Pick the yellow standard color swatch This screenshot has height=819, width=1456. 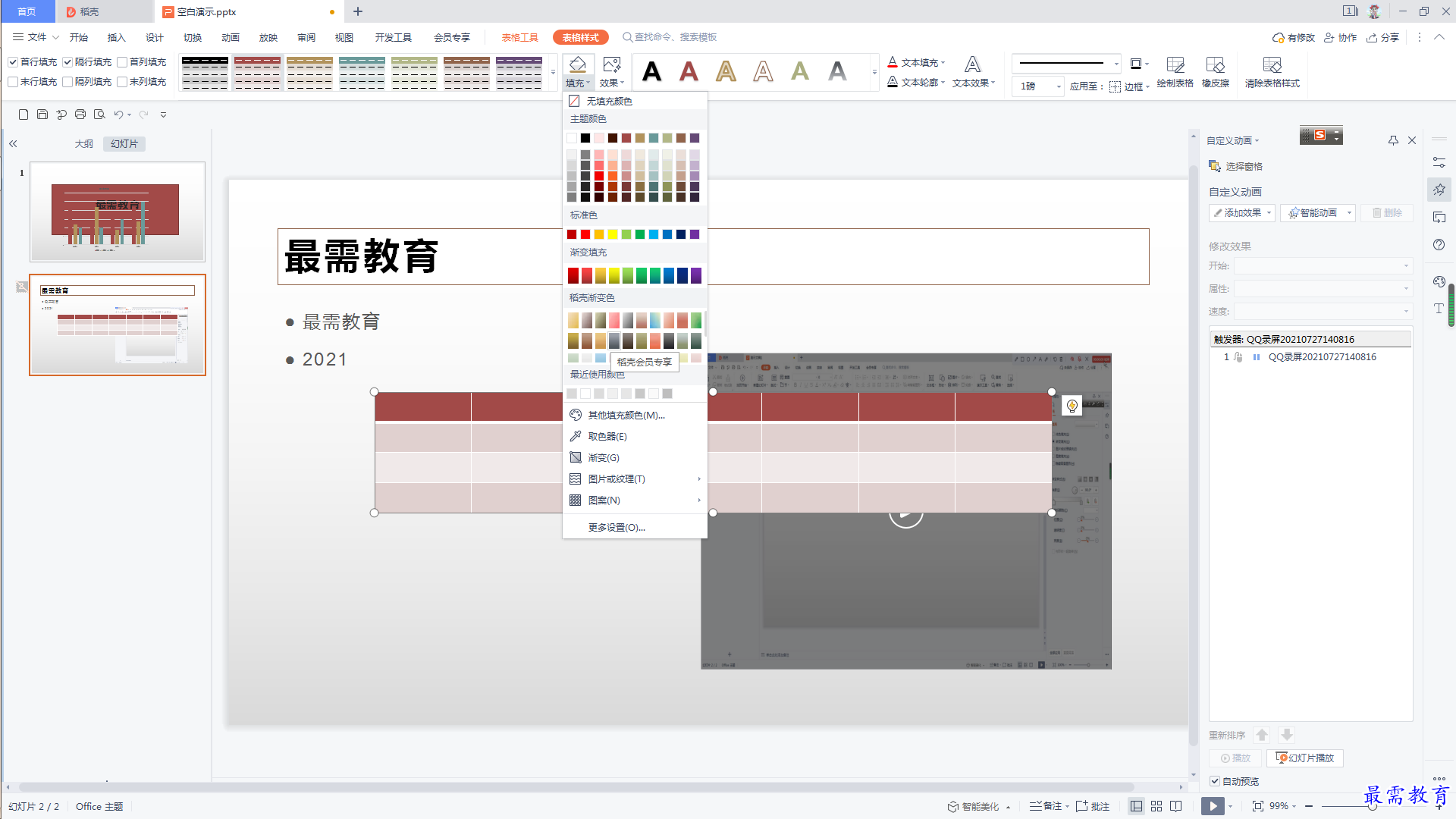click(613, 234)
